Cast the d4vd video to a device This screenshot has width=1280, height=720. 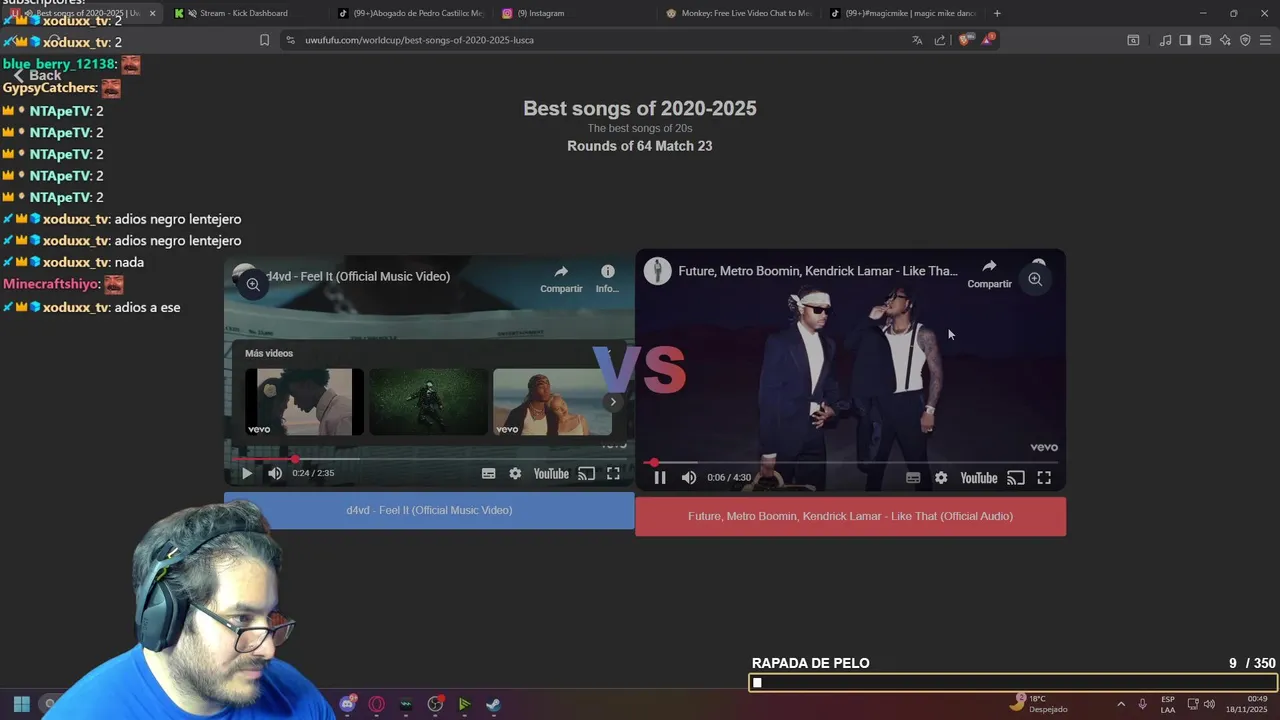coord(587,474)
